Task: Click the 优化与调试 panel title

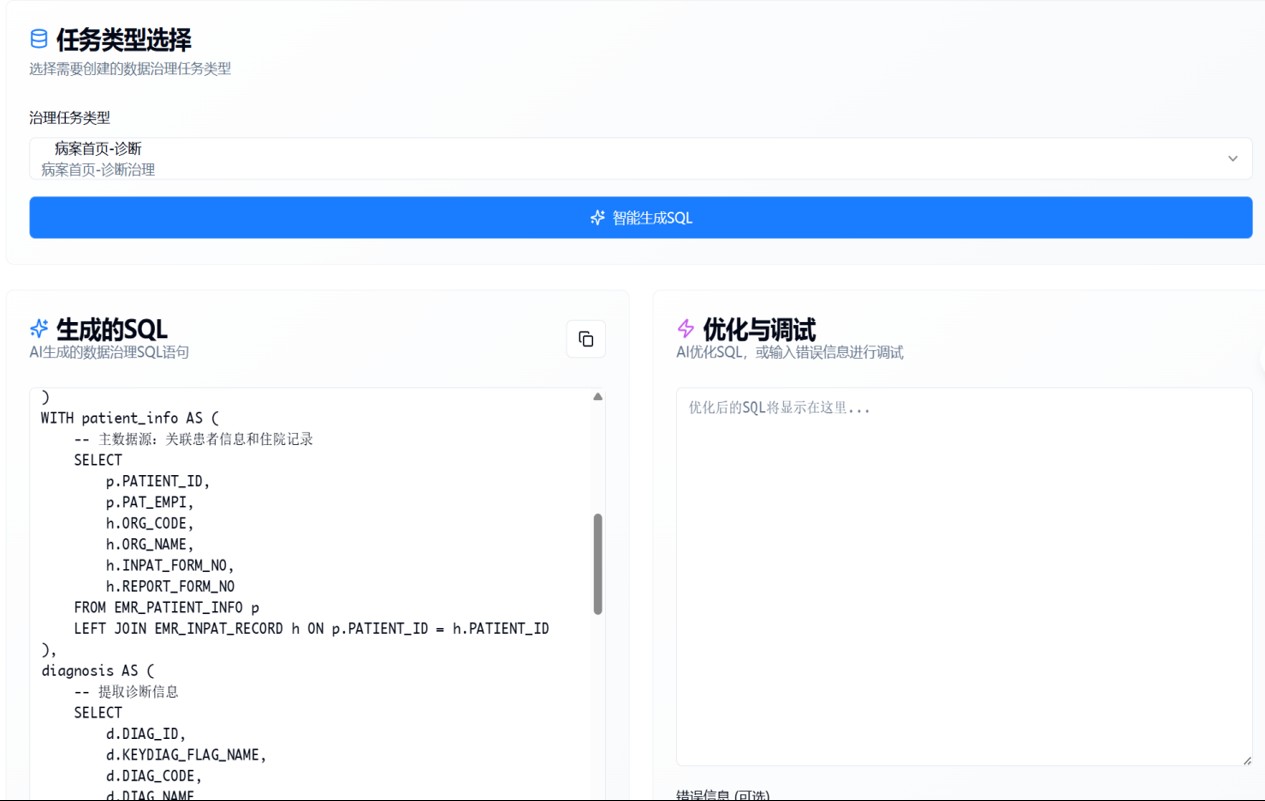Action: coord(759,329)
